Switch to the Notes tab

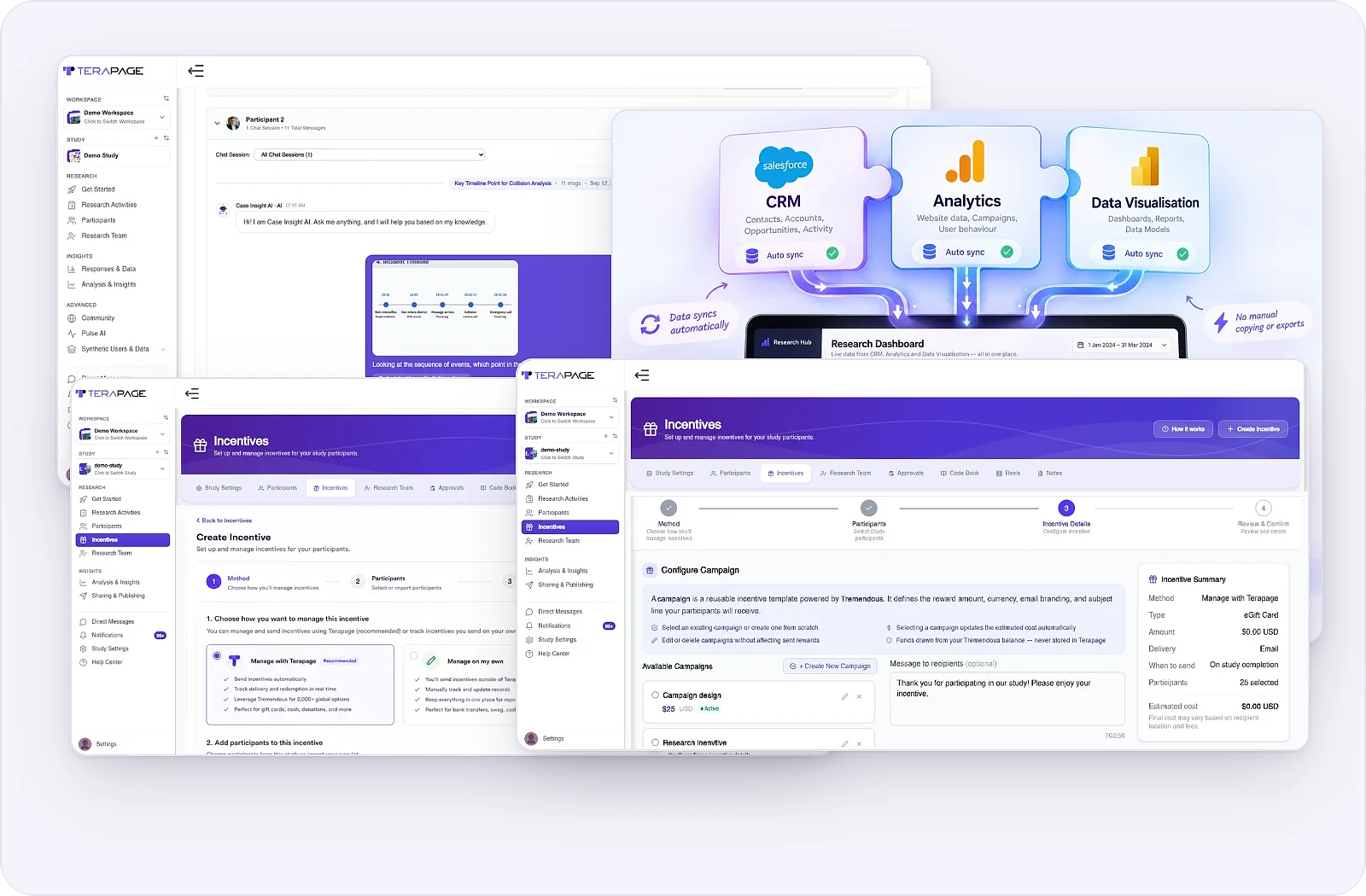pyautogui.click(x=1050, y=473)
